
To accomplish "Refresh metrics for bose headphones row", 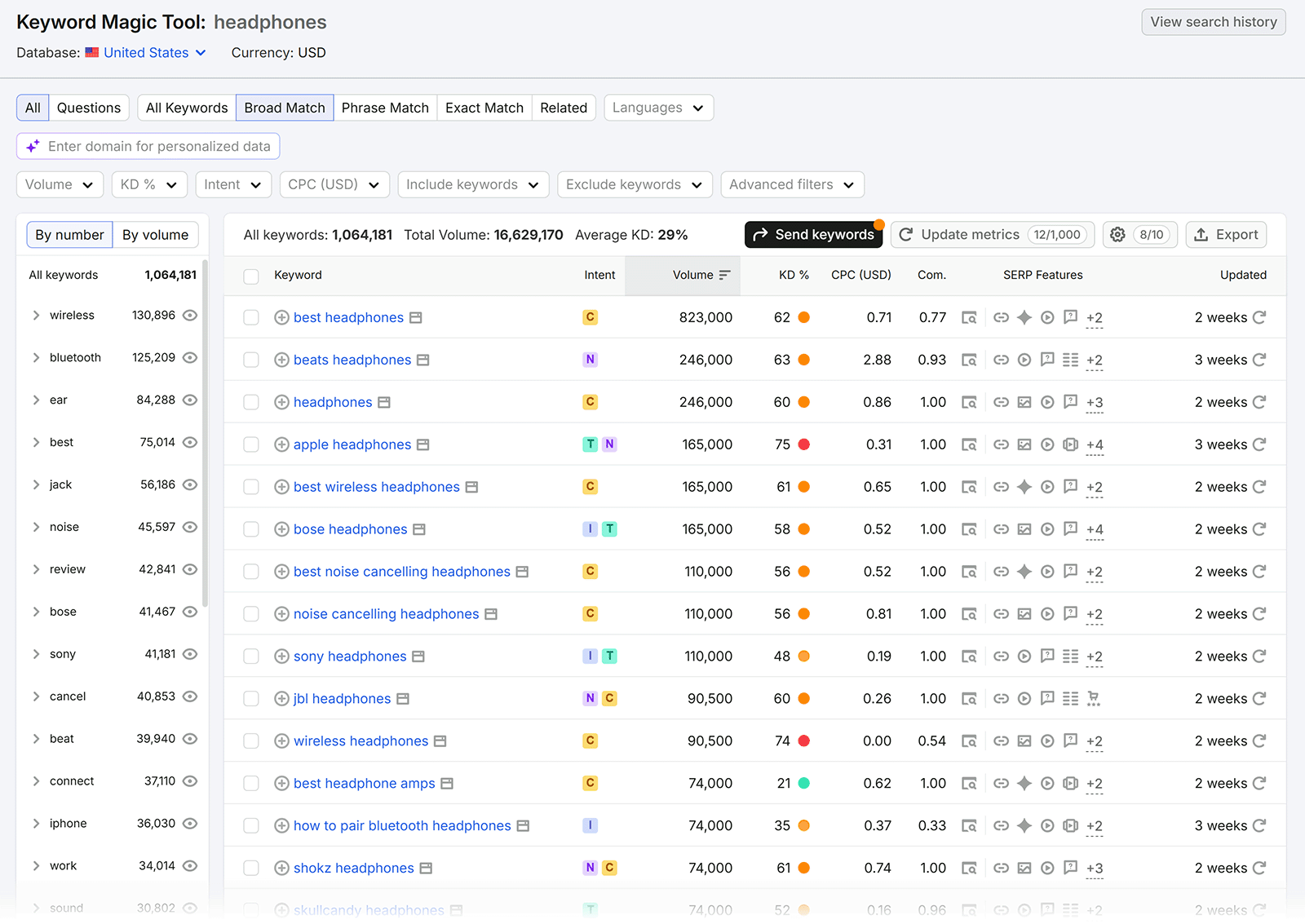I will click(1259, 529).
